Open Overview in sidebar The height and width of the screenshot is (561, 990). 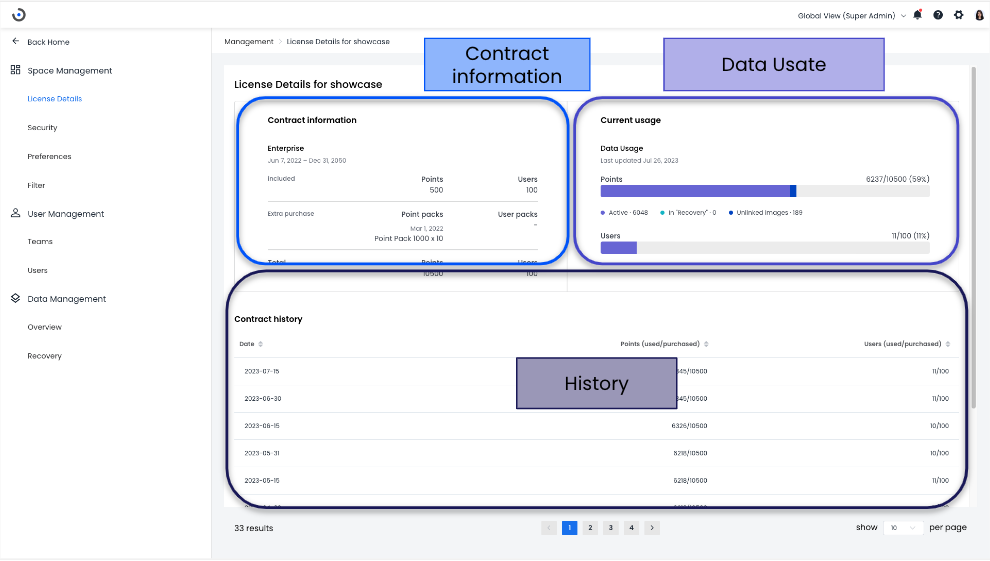click(x=44, y=328)
